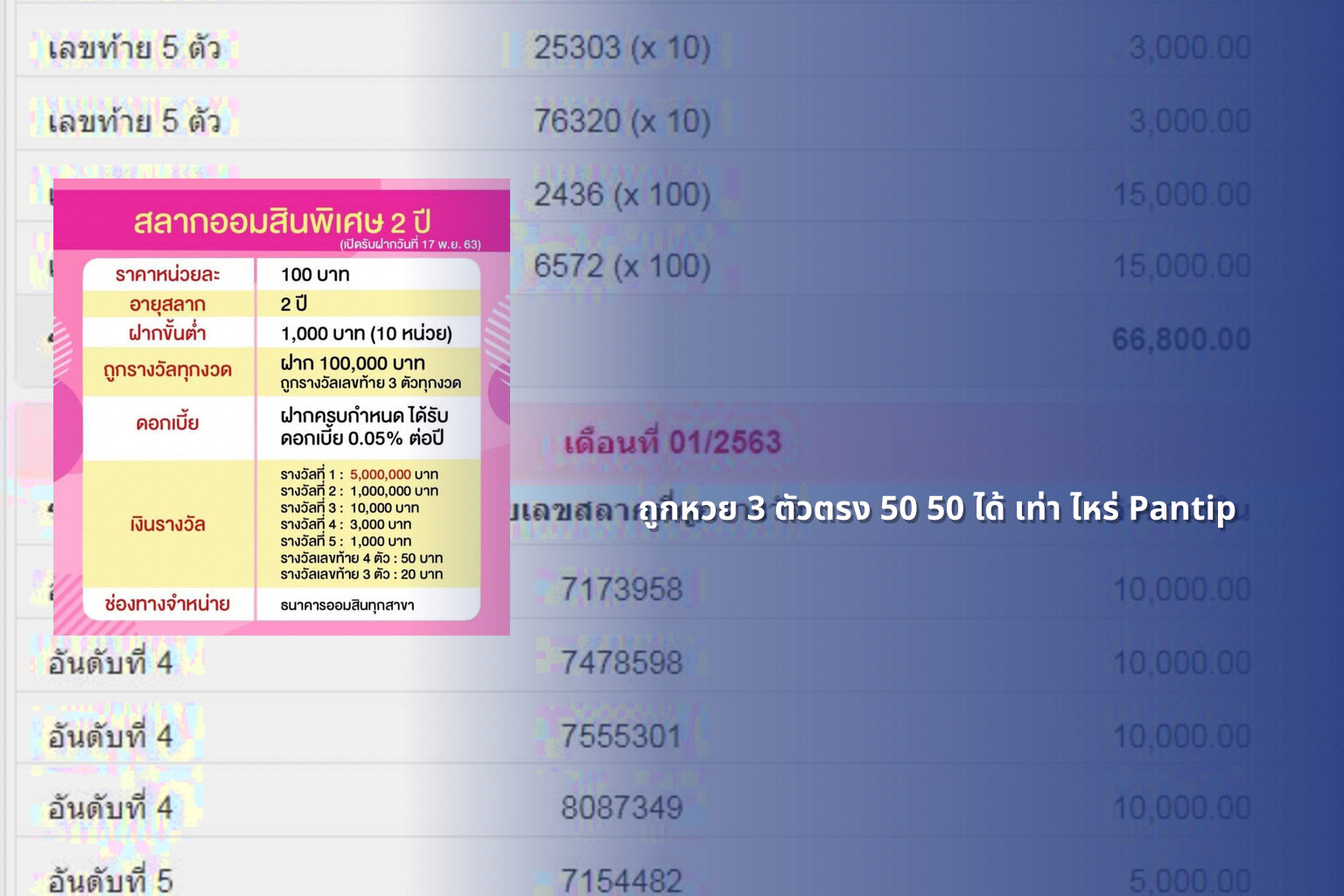Select the ถูกรางวัลทุกงวด label

(x=167, y=370)
